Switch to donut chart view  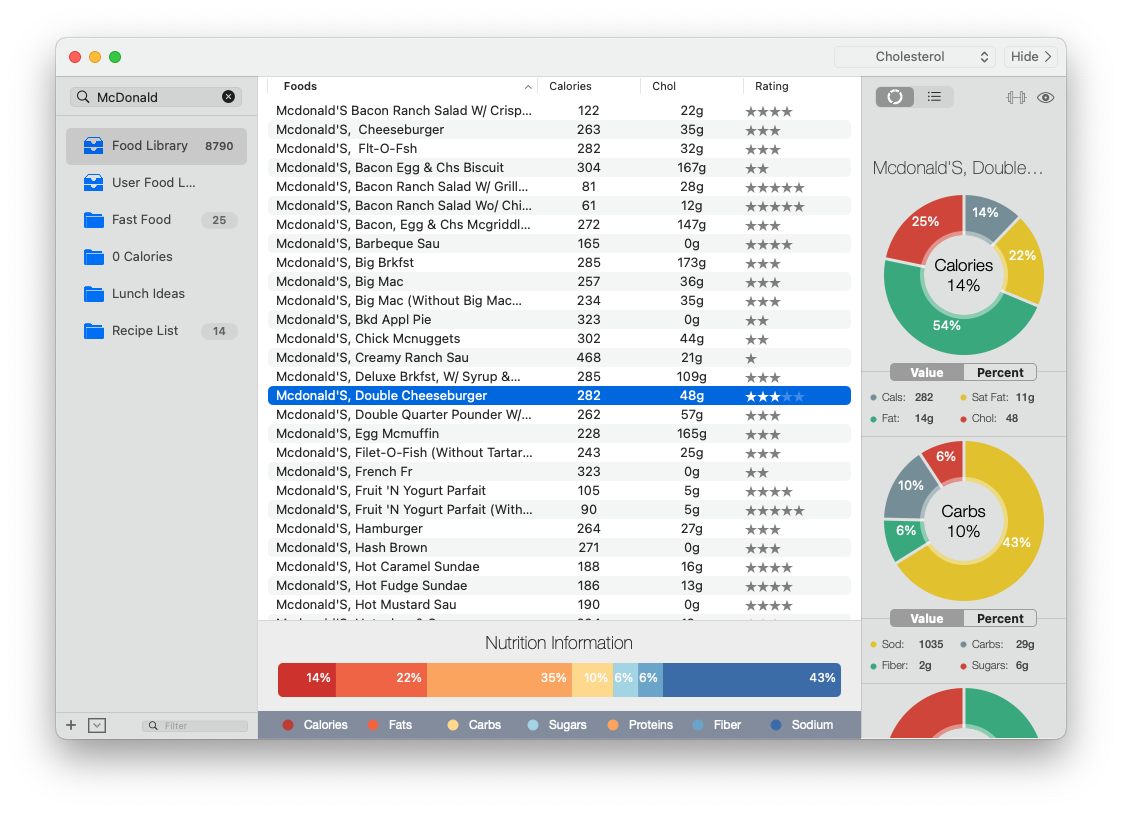pyautogui.click(x=895, y=97)
